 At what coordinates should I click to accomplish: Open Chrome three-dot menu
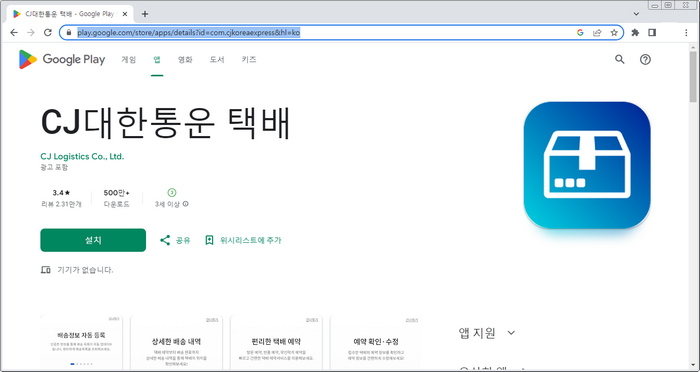[686, 33]
